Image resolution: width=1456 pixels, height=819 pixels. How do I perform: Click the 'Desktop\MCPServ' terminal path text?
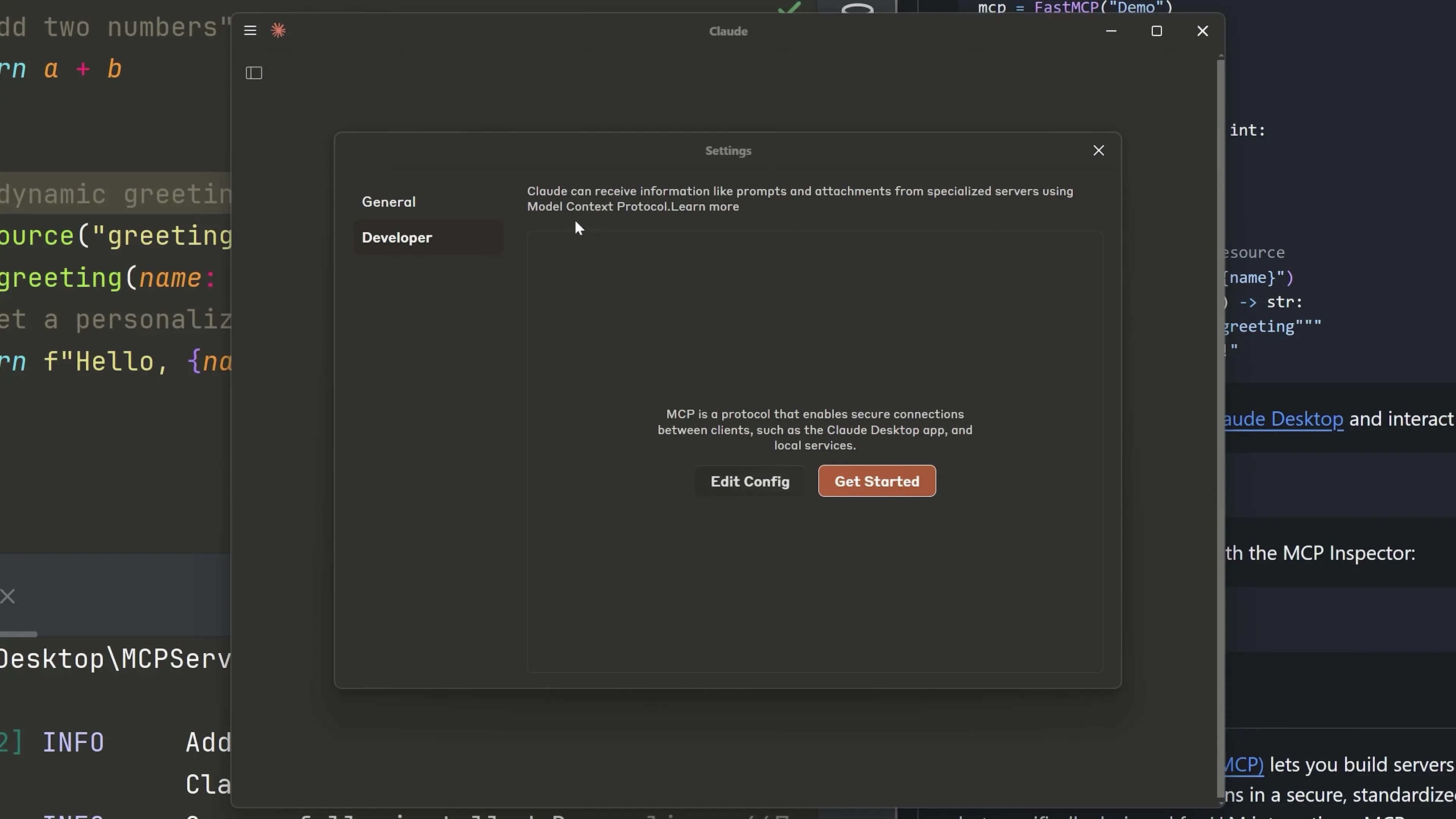[x=115, y=659]
